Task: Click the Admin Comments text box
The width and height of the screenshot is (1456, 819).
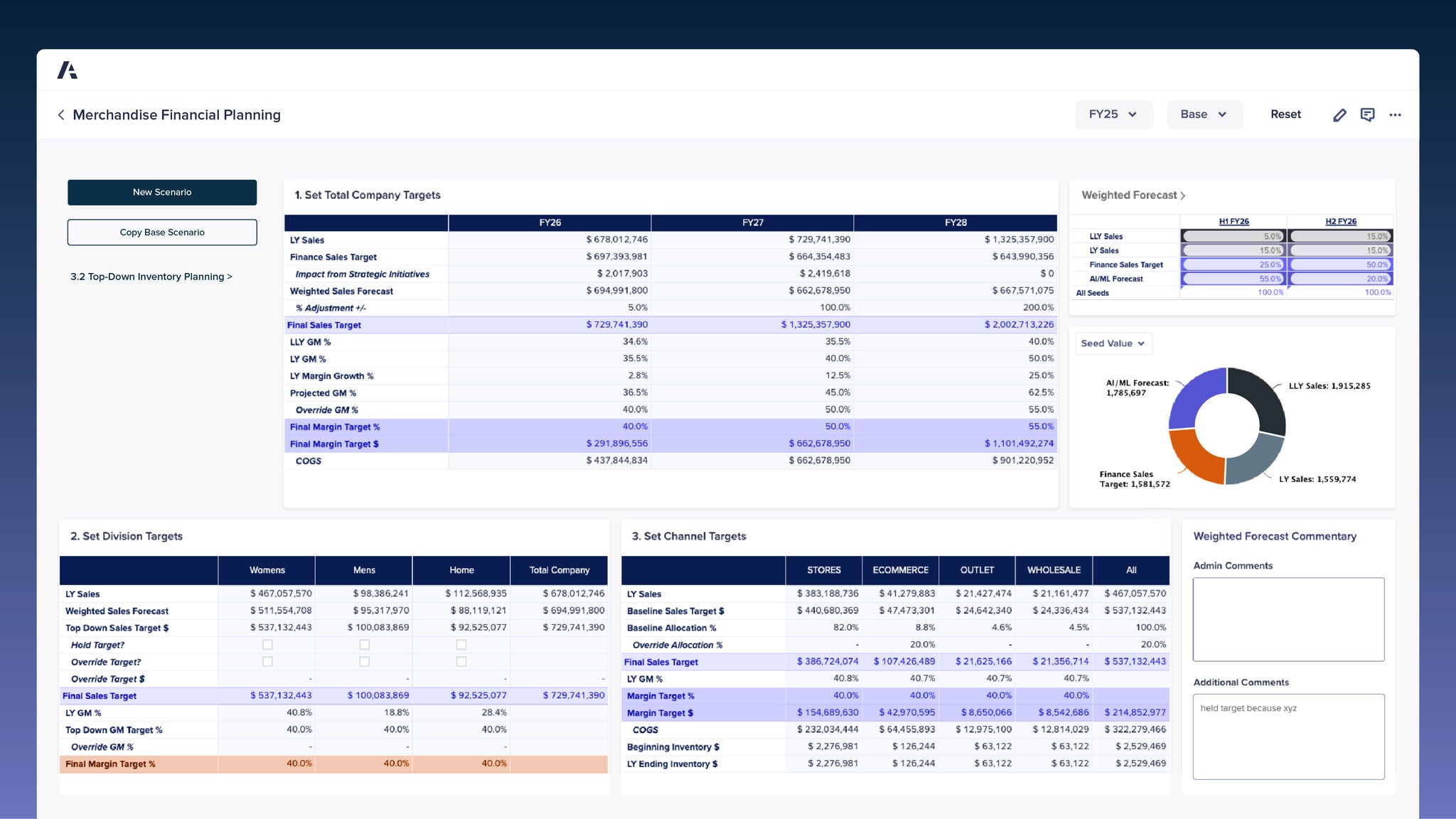Action: click(1288, 619)
